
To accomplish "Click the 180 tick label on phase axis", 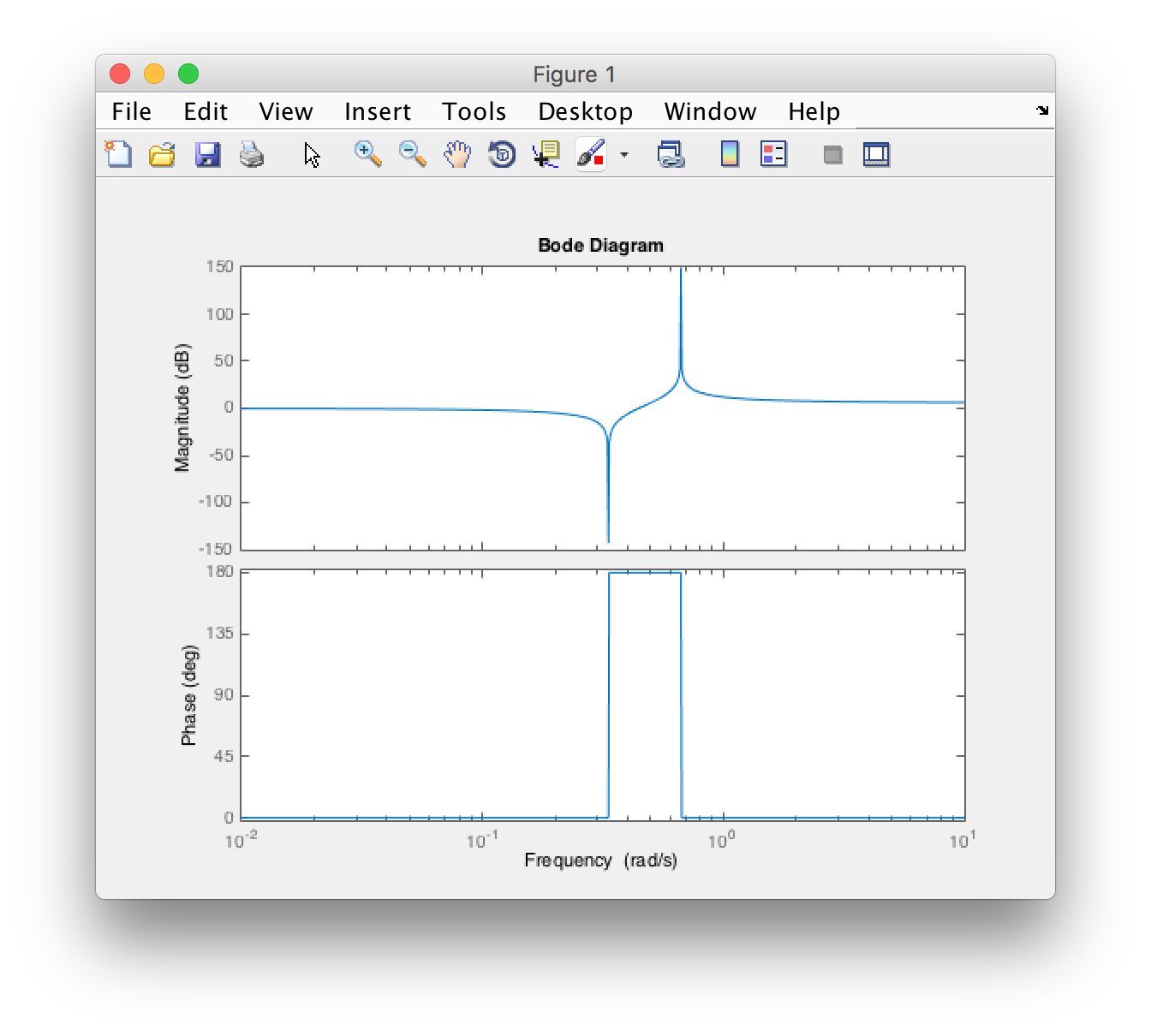I will 220,571.
